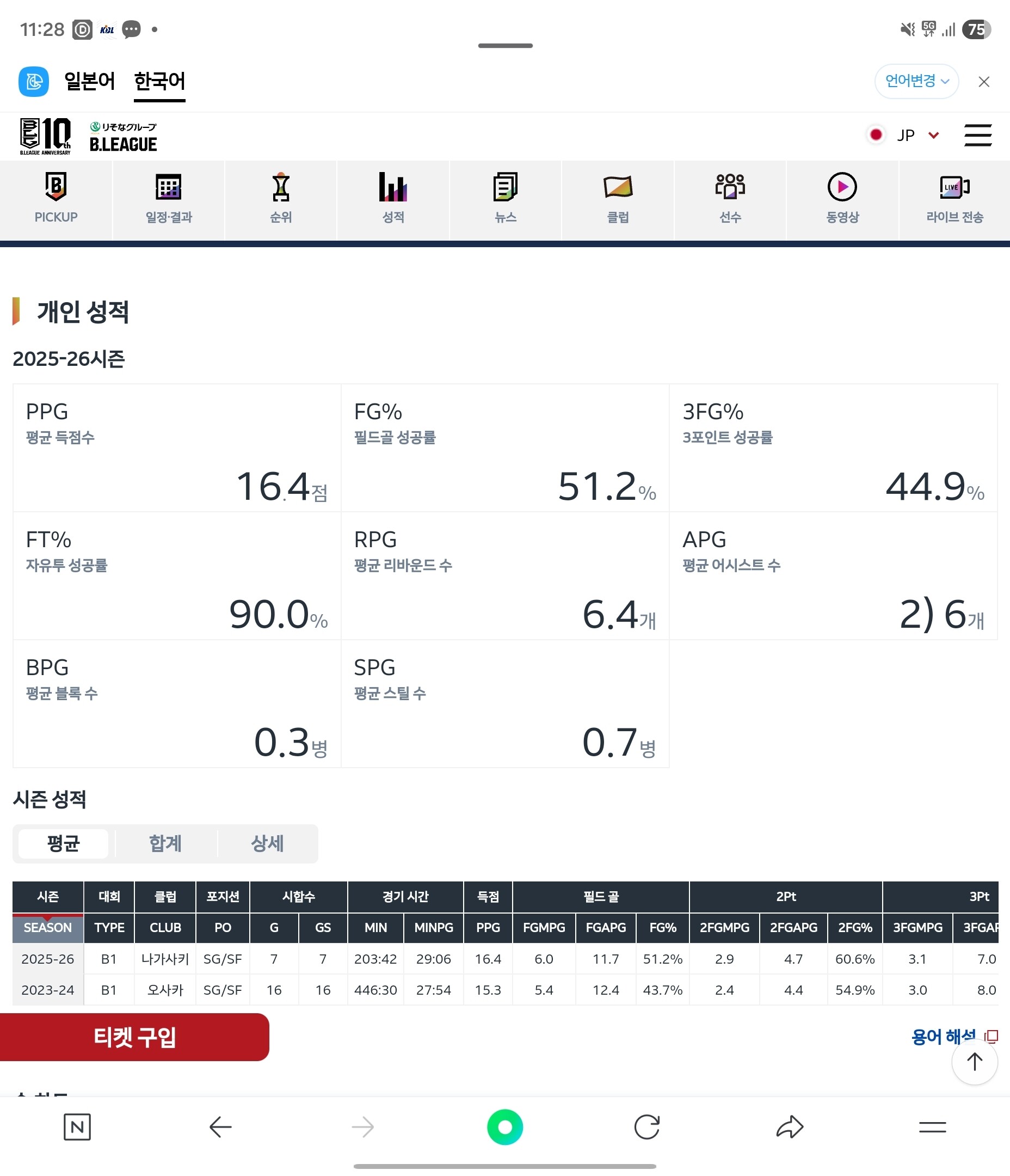Click the 51.2% field goal cell in table
This screenshot has height=1176, width=1010.
coord(663,959)
